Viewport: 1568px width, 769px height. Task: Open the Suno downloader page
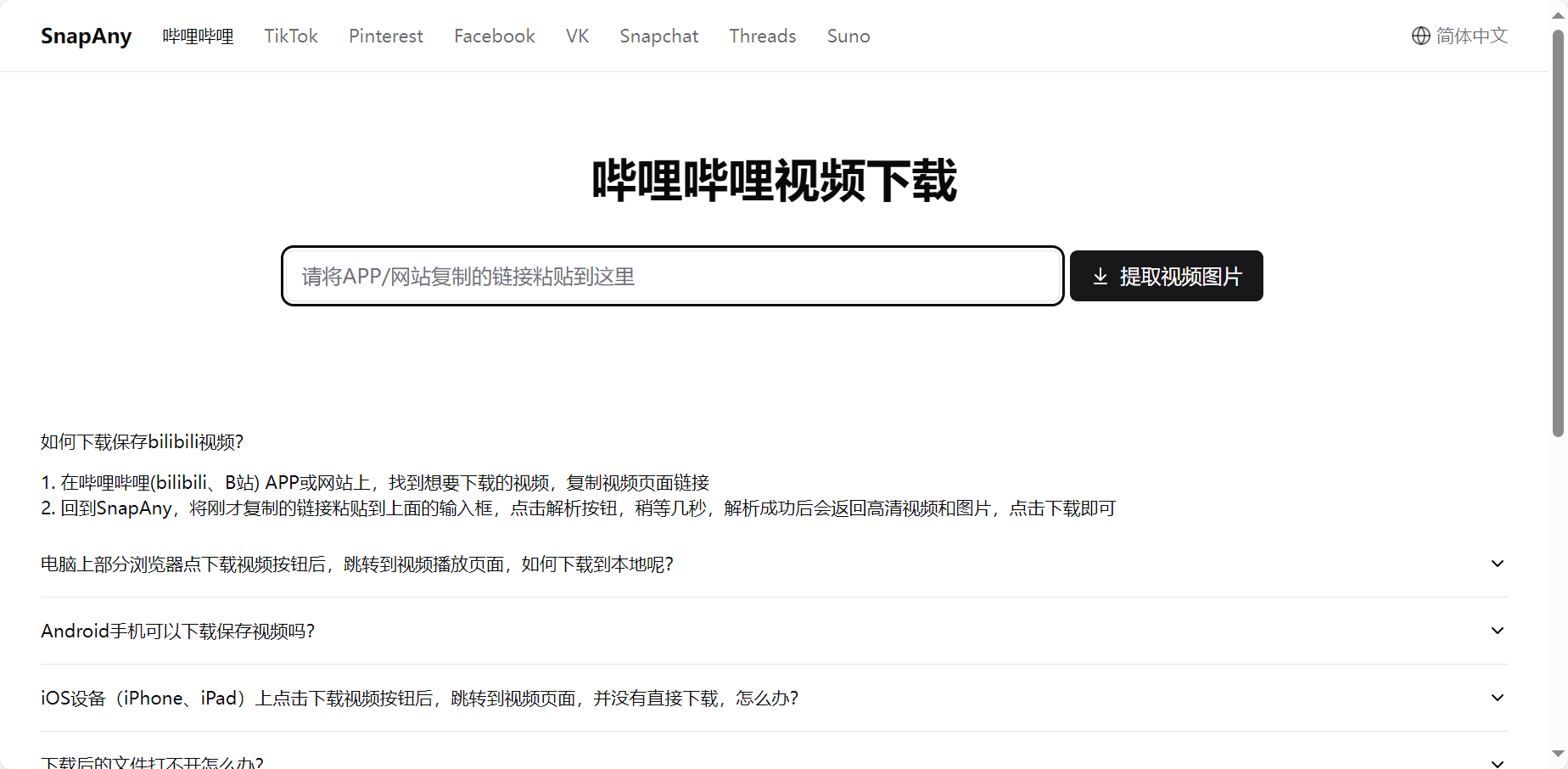(x=848, y=36)
